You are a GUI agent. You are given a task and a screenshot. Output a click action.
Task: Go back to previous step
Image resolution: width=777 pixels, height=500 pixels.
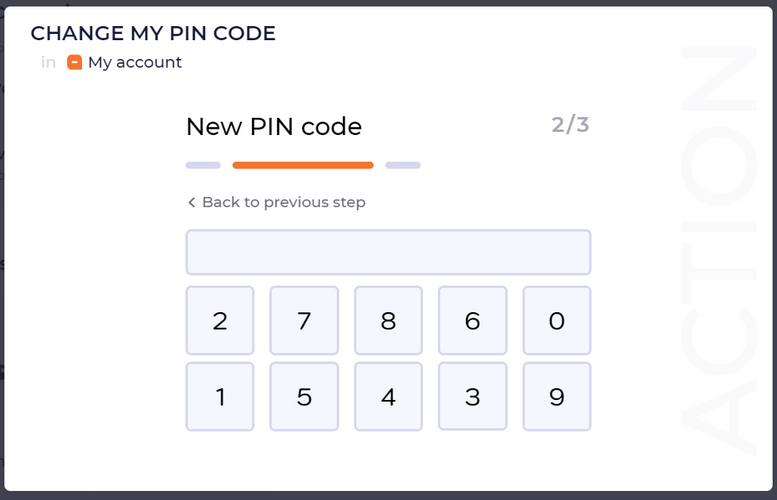click(x=276, y=202)
